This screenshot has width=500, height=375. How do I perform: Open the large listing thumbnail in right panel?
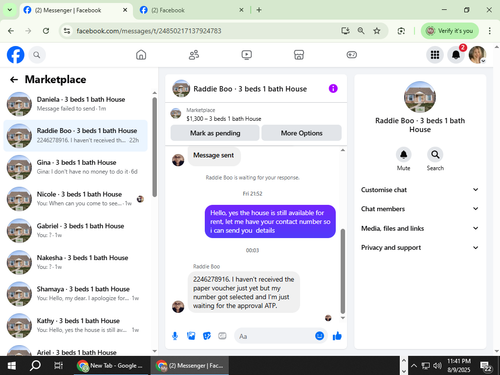pos(420,97)
